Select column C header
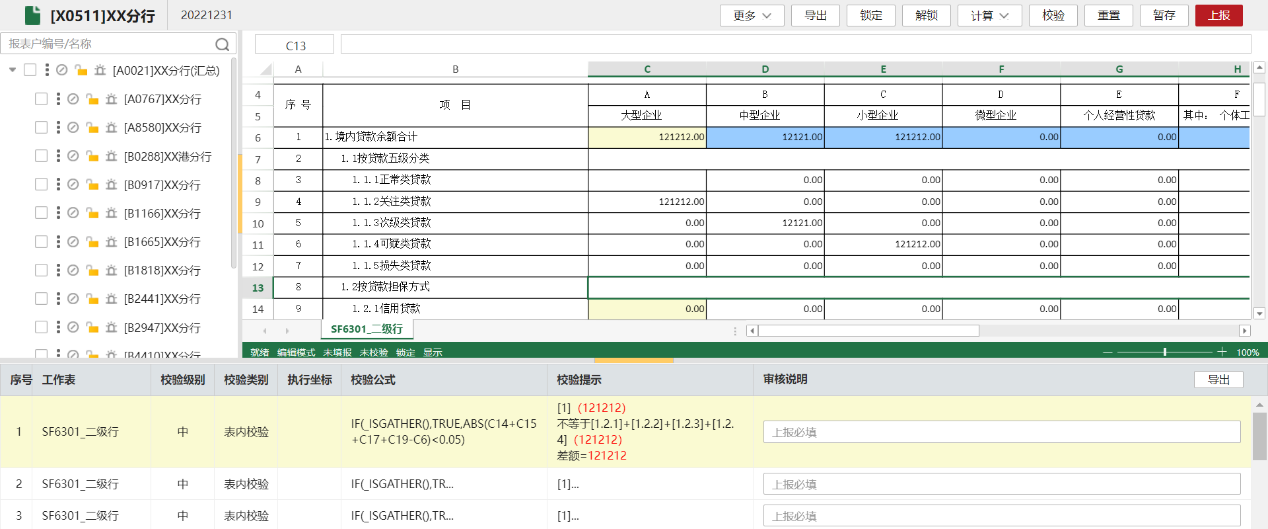The width and height of the screenshot is (1268, 529). point(647,69)
